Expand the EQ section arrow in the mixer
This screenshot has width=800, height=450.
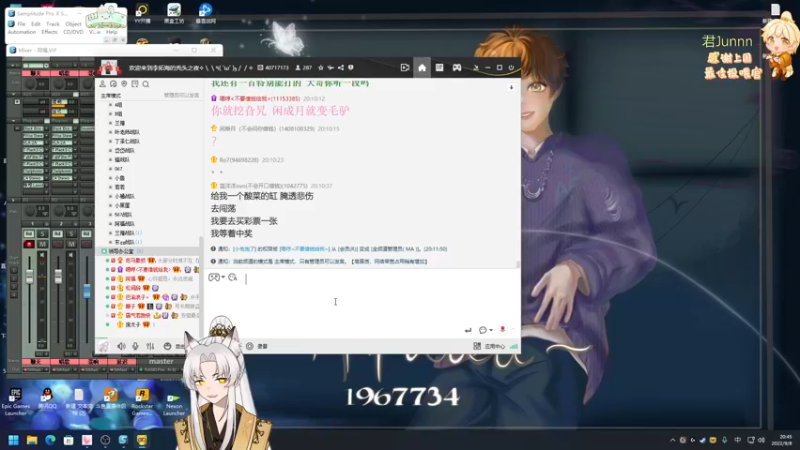14,201
